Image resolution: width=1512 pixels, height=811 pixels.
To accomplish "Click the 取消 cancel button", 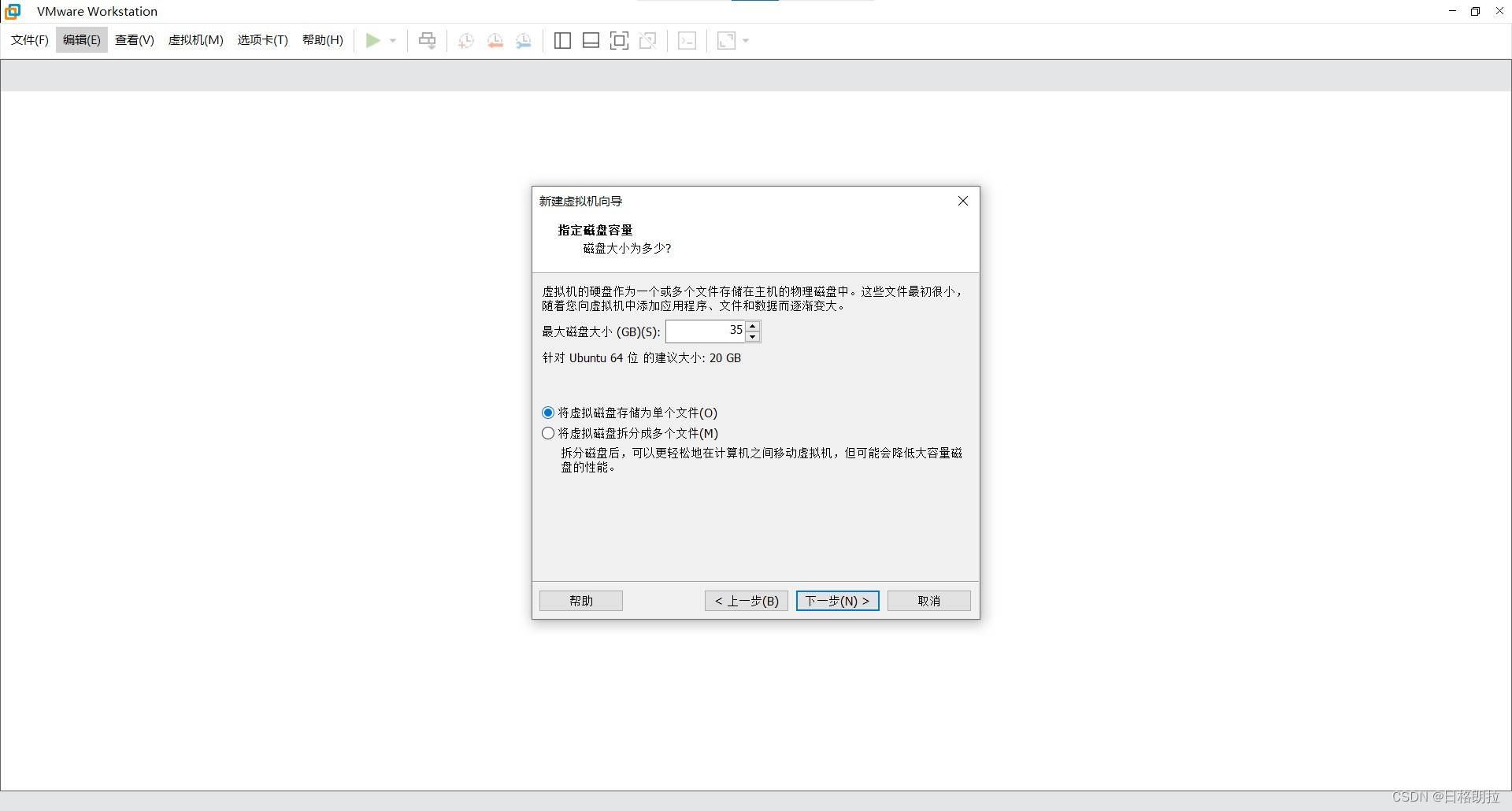I will click(x=929, y=601).
